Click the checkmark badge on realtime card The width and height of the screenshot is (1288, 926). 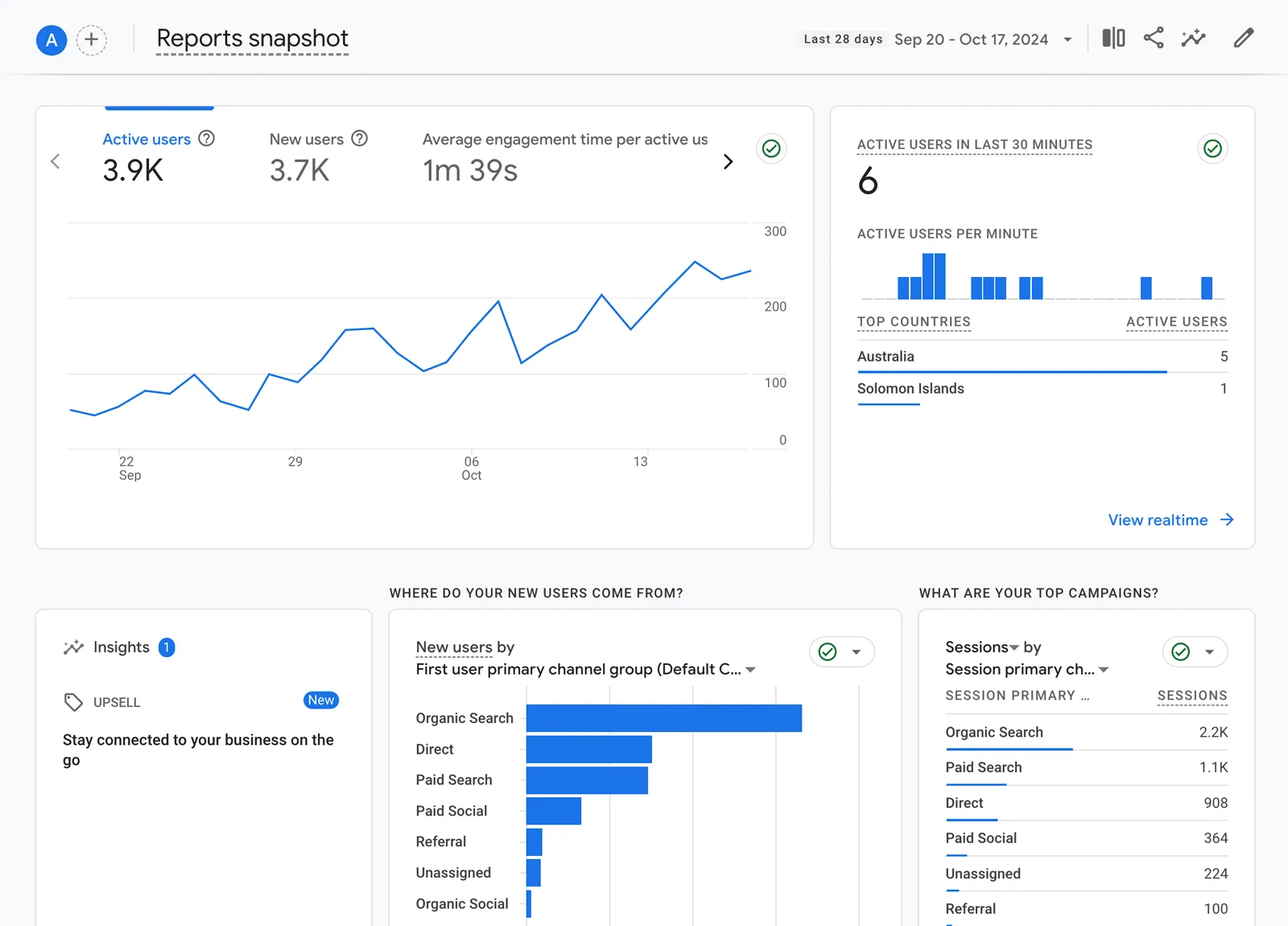coord(1212,149)
